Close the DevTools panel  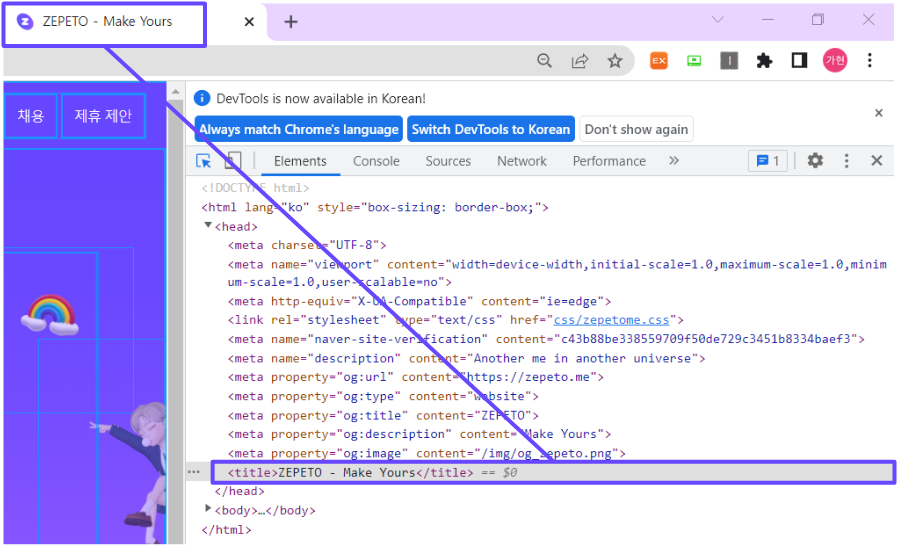876,161
